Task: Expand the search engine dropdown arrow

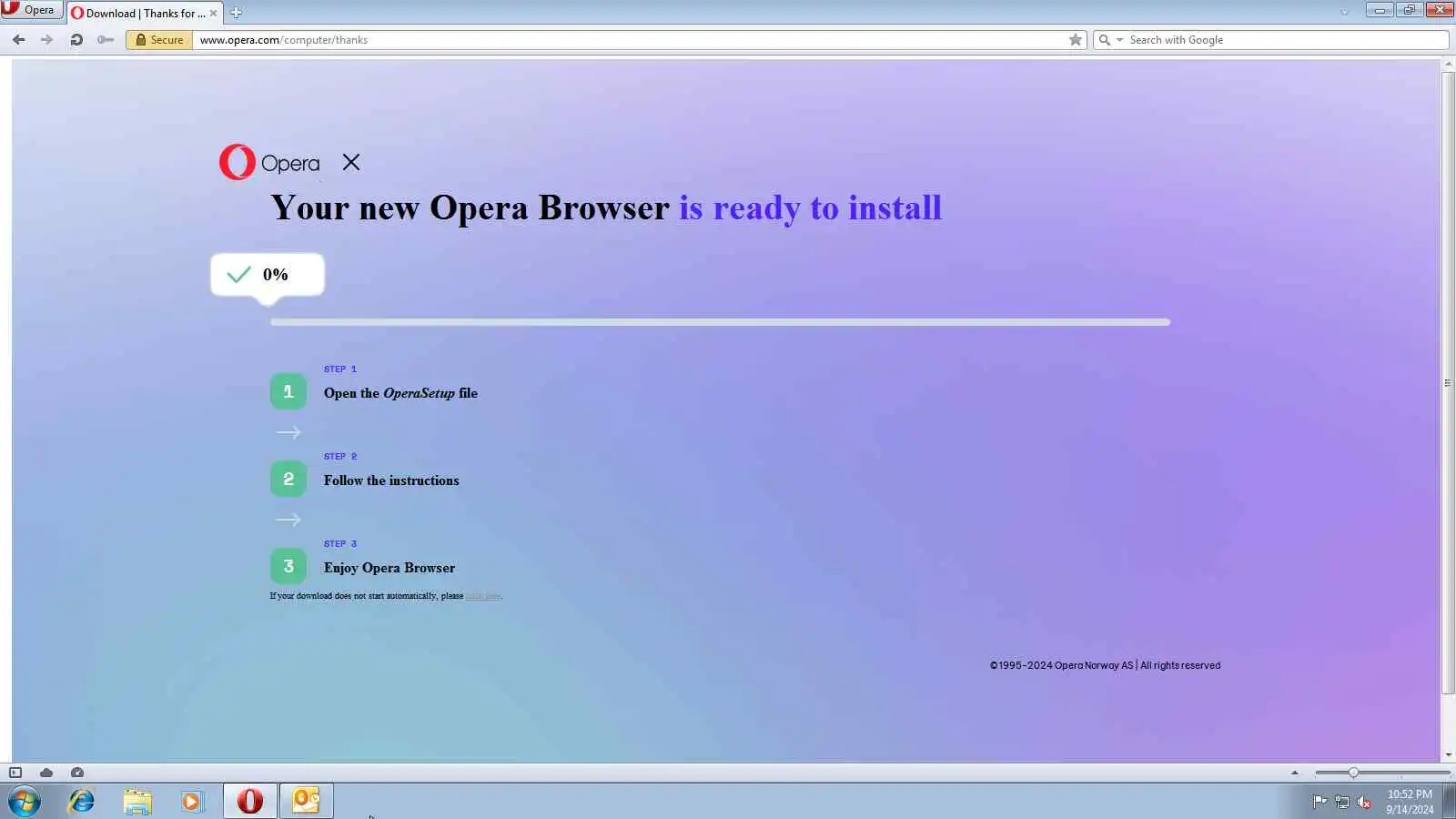Action: [x=1120, y=39]
